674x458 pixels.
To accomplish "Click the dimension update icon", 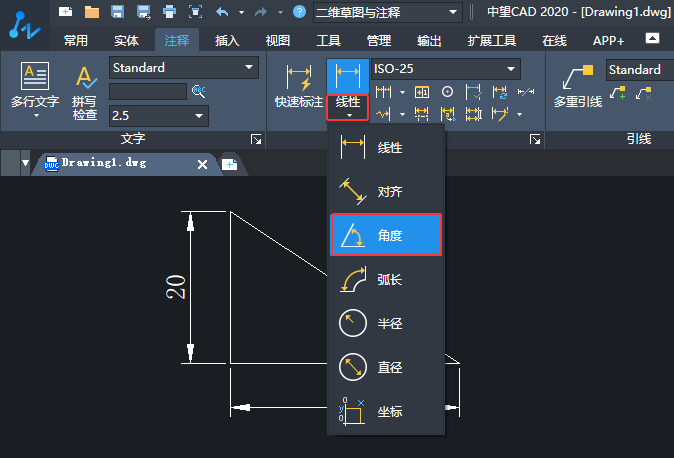I will (499, 92).
